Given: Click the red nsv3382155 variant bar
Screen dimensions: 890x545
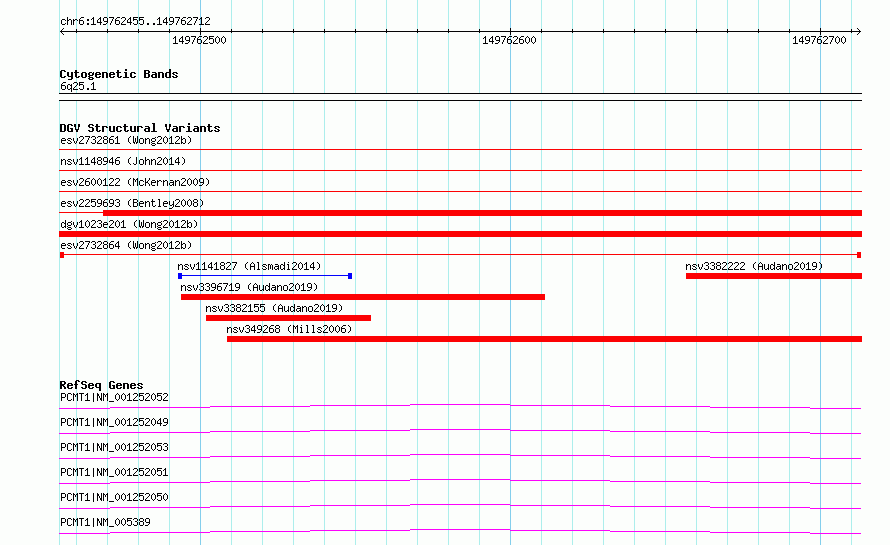Looking at the screenshot, I should (288, 318).
